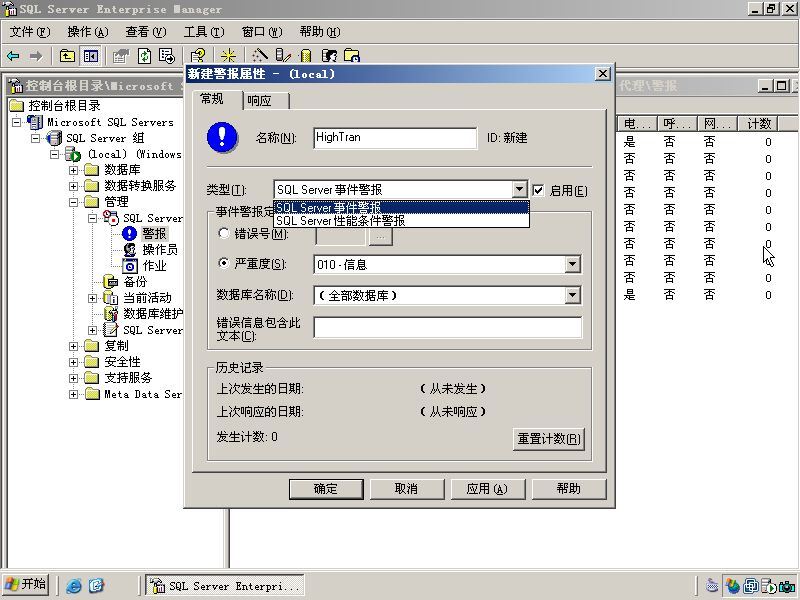
Task: Toggle the 启用 enabled checkbox
Action: coord(538,190)
